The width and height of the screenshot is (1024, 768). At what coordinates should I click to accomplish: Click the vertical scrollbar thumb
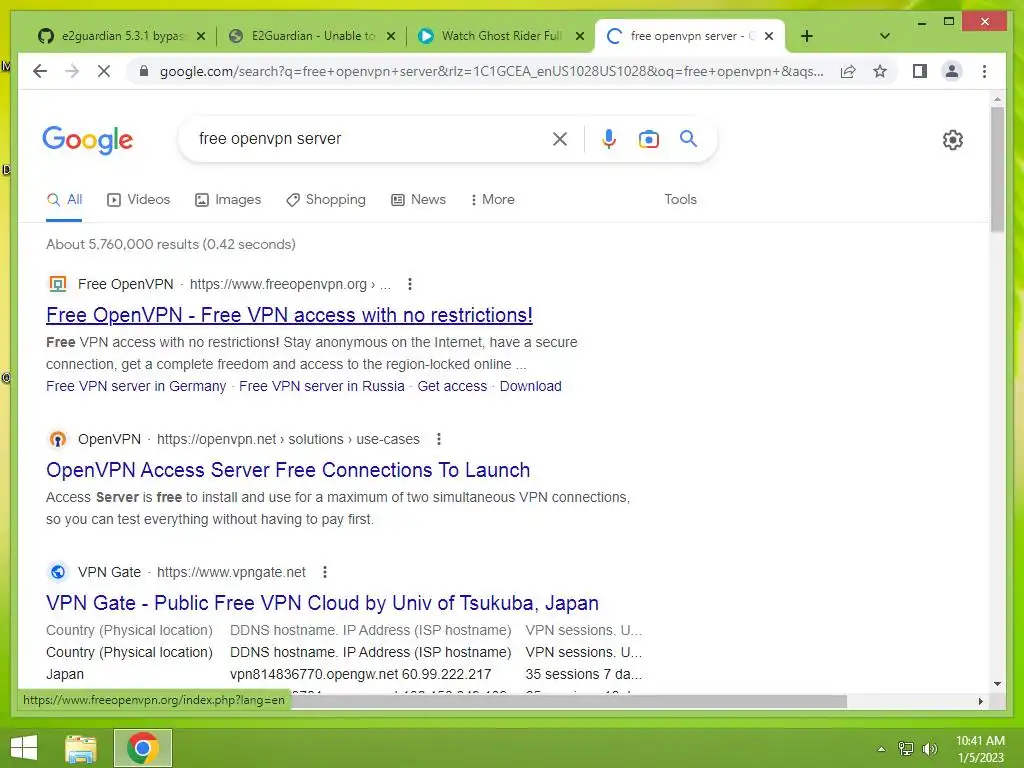(x=997, y=168)
